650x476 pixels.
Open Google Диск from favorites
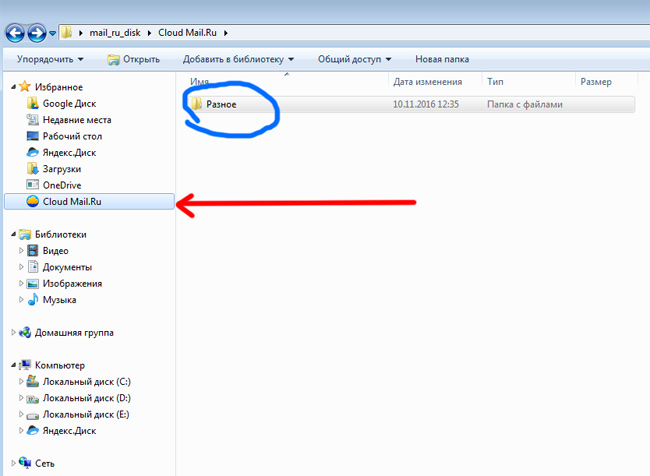[68, 104]
